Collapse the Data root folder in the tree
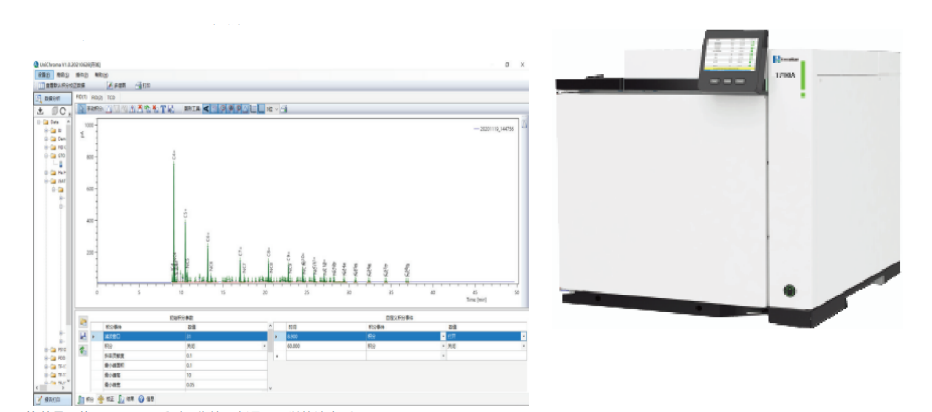This screenshot has width=932, height=412. click(38, 122)
